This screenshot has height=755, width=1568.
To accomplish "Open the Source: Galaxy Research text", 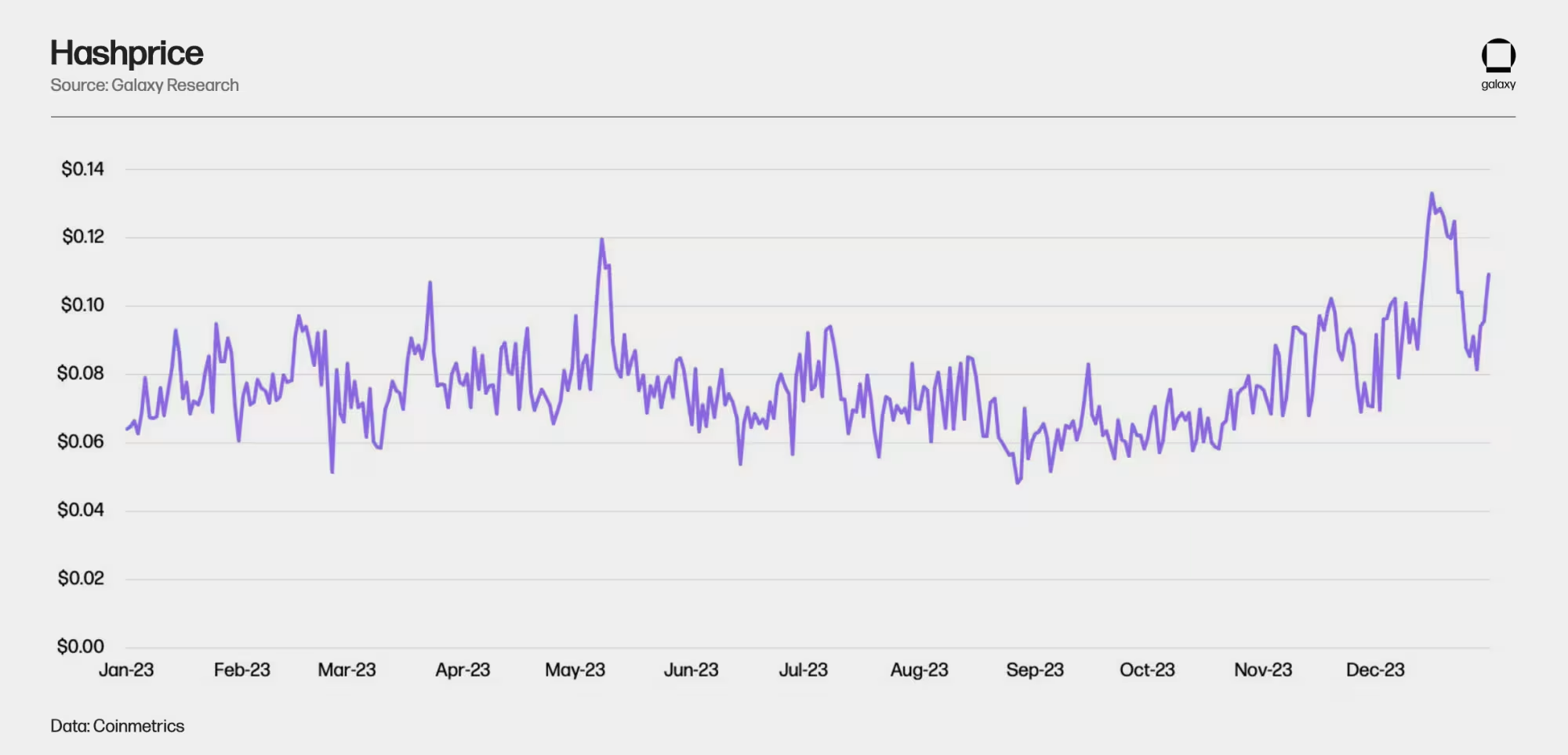I will click(144, 85).
